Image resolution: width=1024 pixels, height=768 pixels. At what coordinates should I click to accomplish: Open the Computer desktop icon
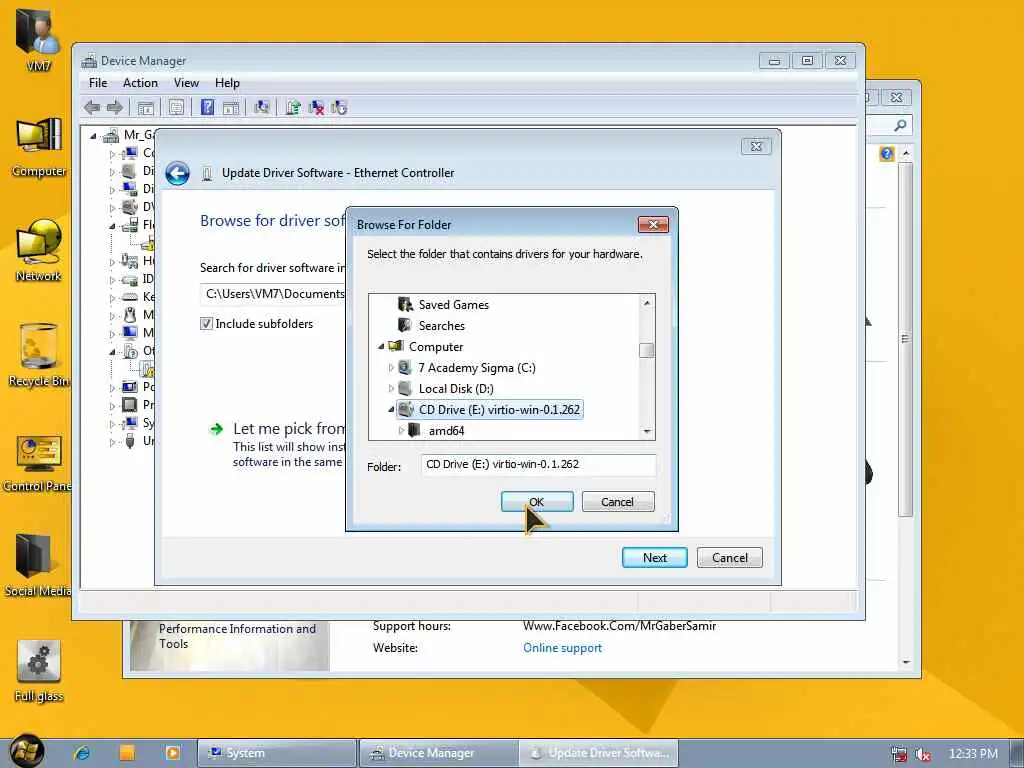click(x=39, y=147)
